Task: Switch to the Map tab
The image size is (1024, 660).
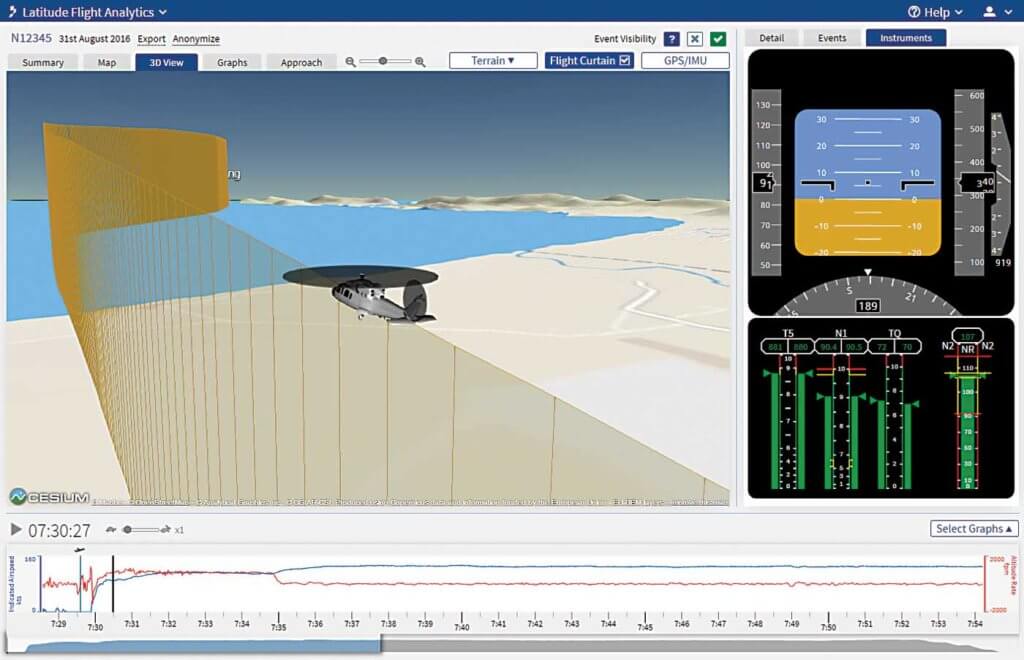Action: click(106, 63)
